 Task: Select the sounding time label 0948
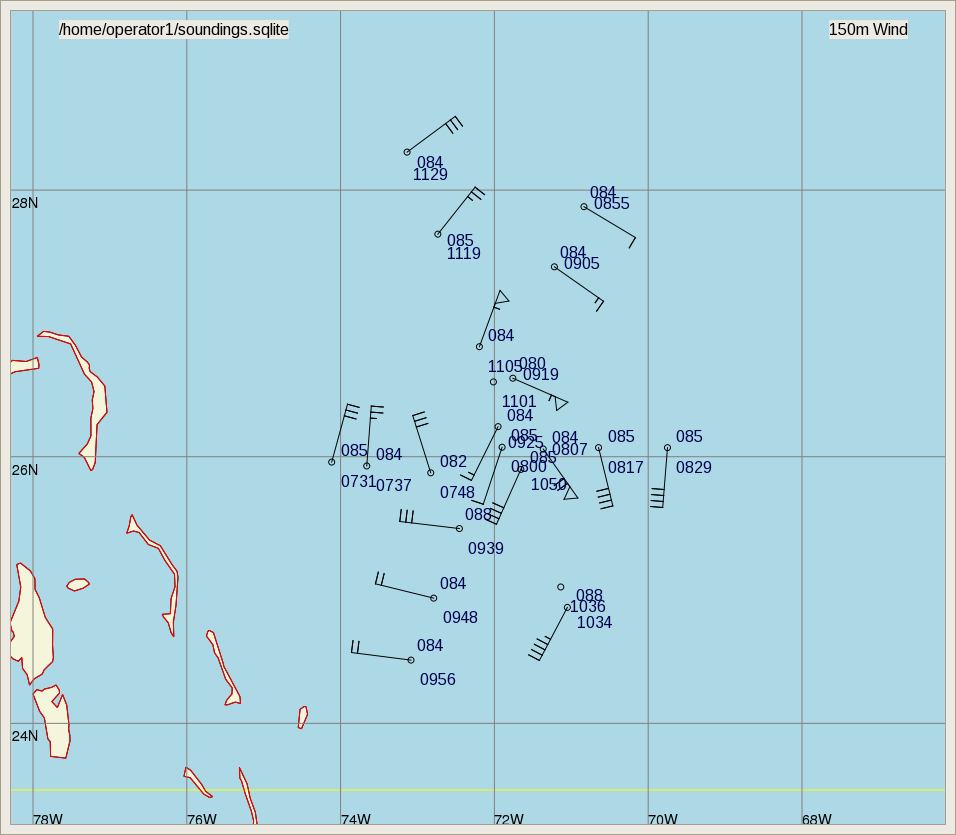tap(460, 617)
